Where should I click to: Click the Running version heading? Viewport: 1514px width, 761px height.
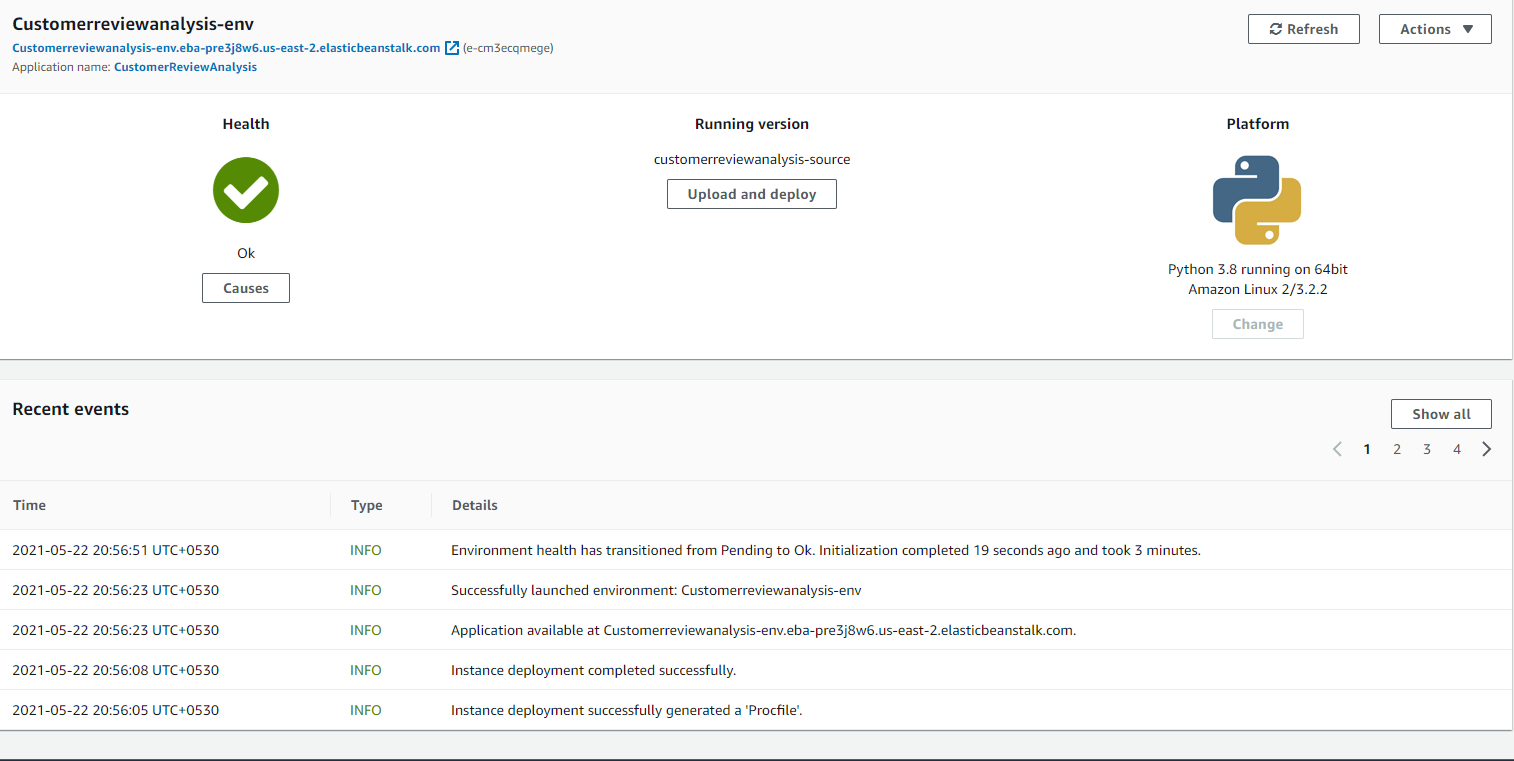[752, 124]
